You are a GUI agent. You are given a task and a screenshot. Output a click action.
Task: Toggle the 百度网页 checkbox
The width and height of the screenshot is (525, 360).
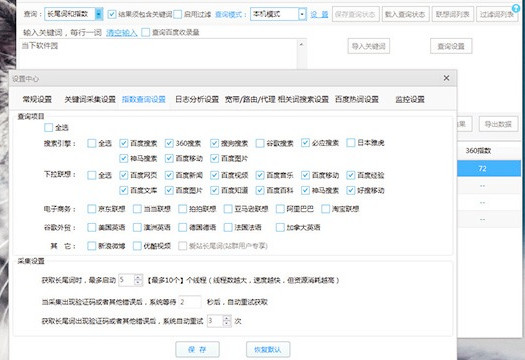click(x=124, y=175)
